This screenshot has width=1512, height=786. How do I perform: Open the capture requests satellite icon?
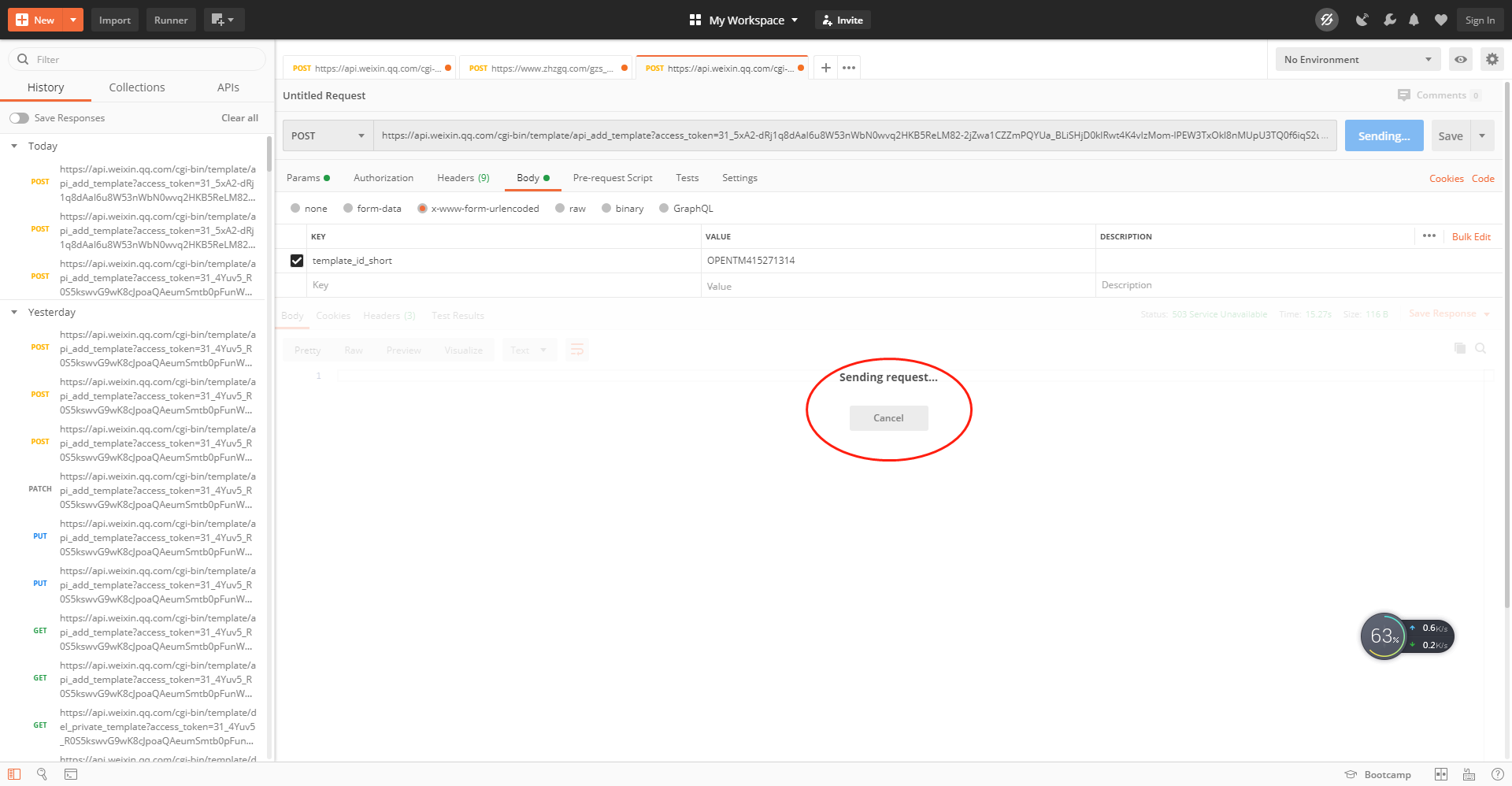point(1362,20)
